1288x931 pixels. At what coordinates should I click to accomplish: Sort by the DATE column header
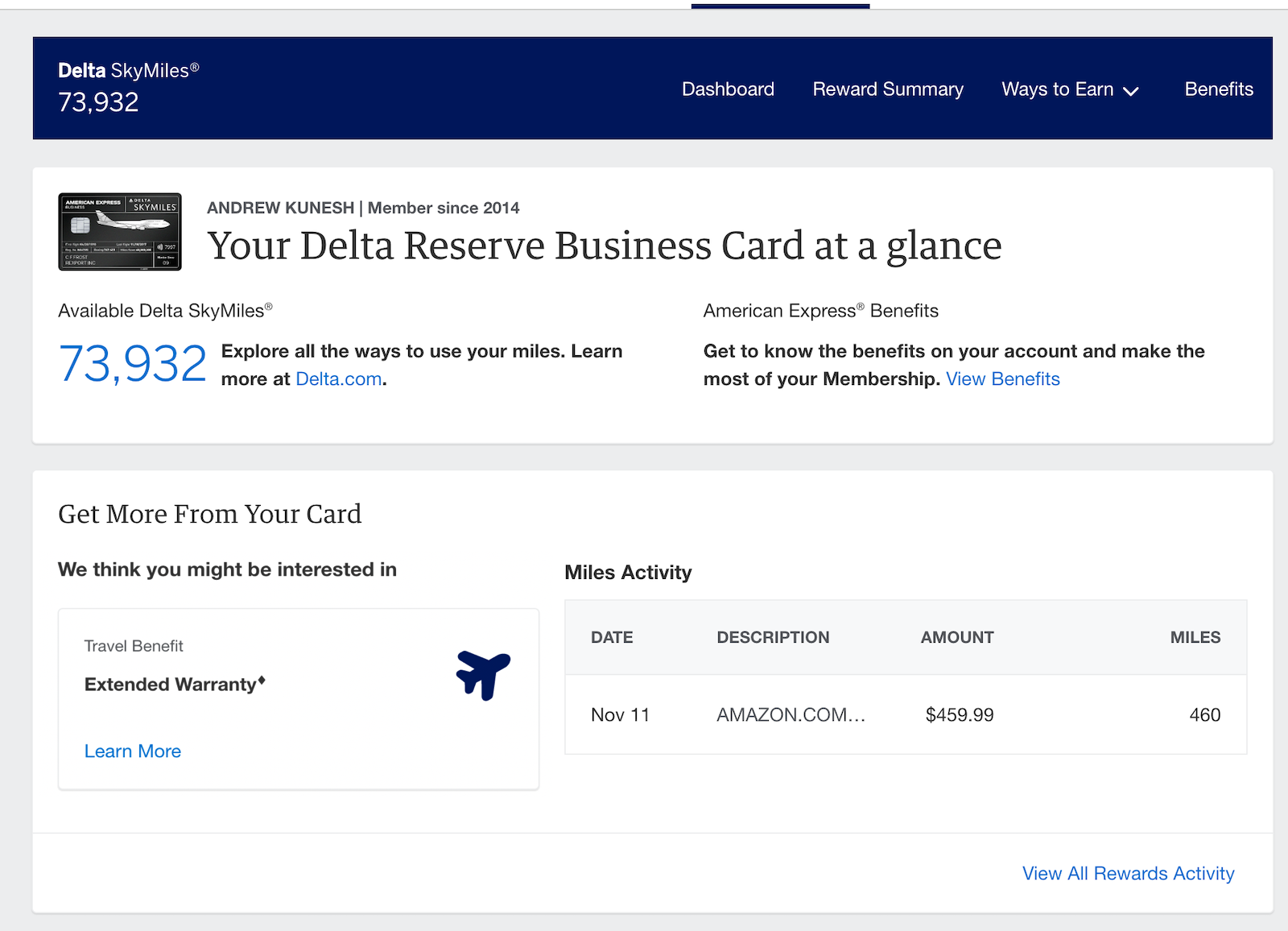612,637
